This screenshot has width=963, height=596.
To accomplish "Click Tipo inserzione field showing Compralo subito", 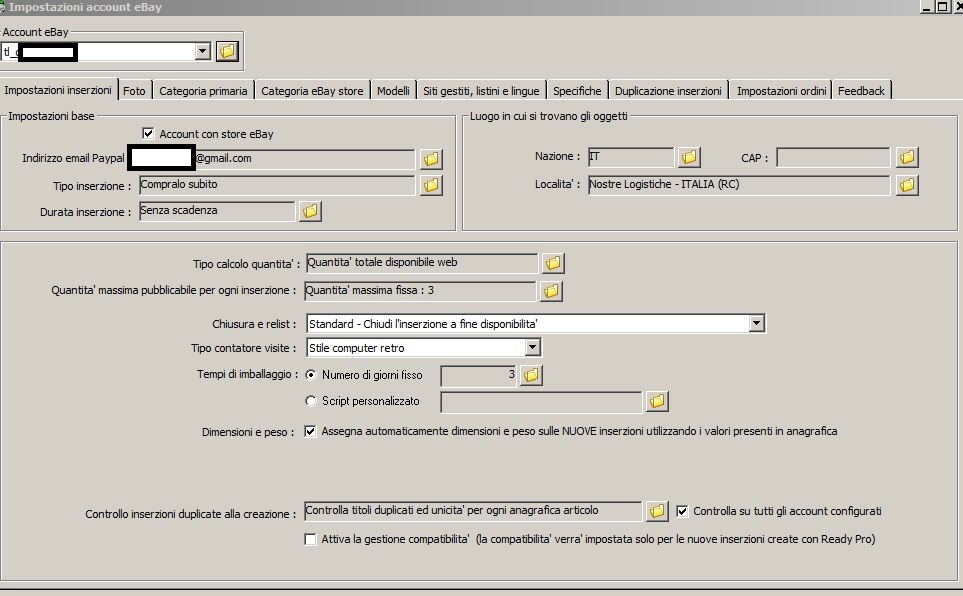I will tap(277, 185).
